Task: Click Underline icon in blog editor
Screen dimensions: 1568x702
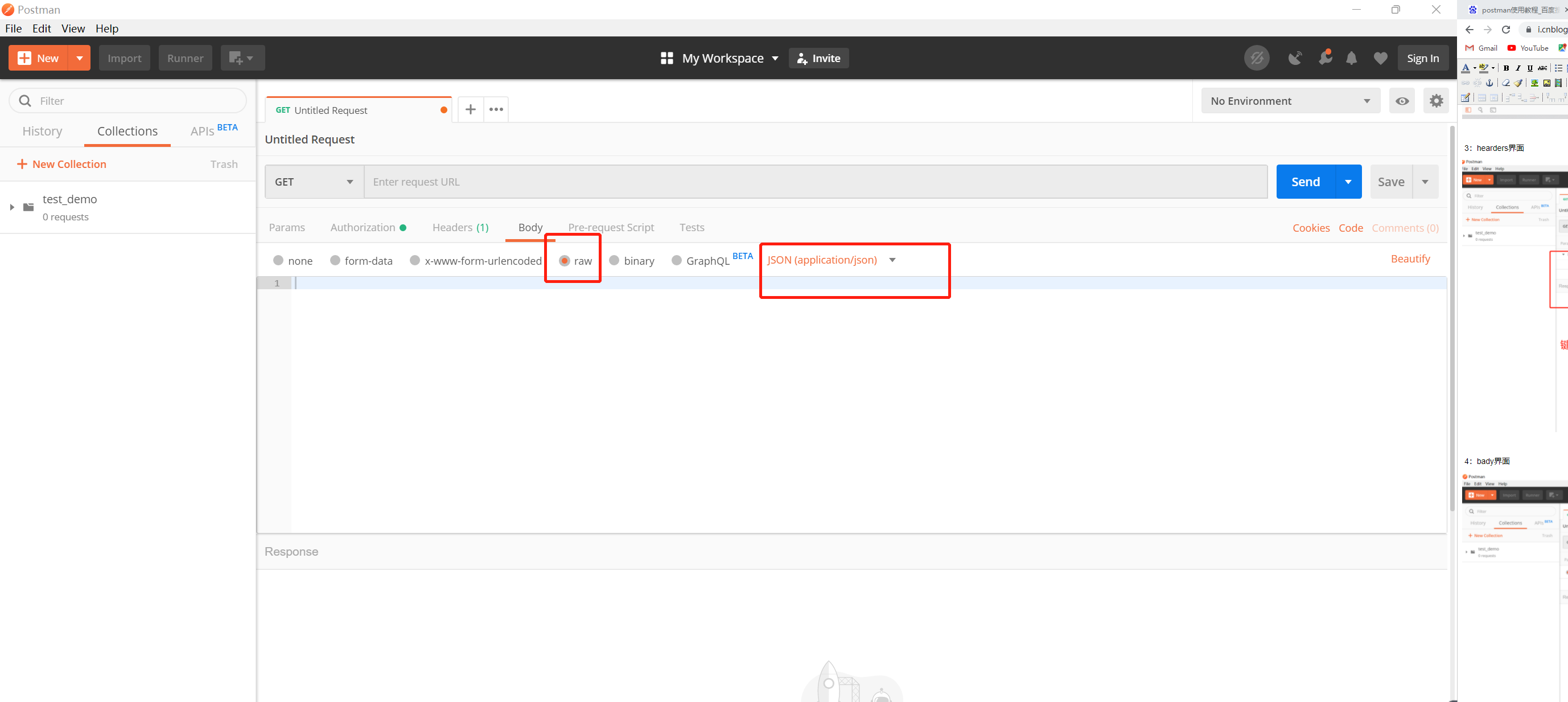Action: (1530, 68)
